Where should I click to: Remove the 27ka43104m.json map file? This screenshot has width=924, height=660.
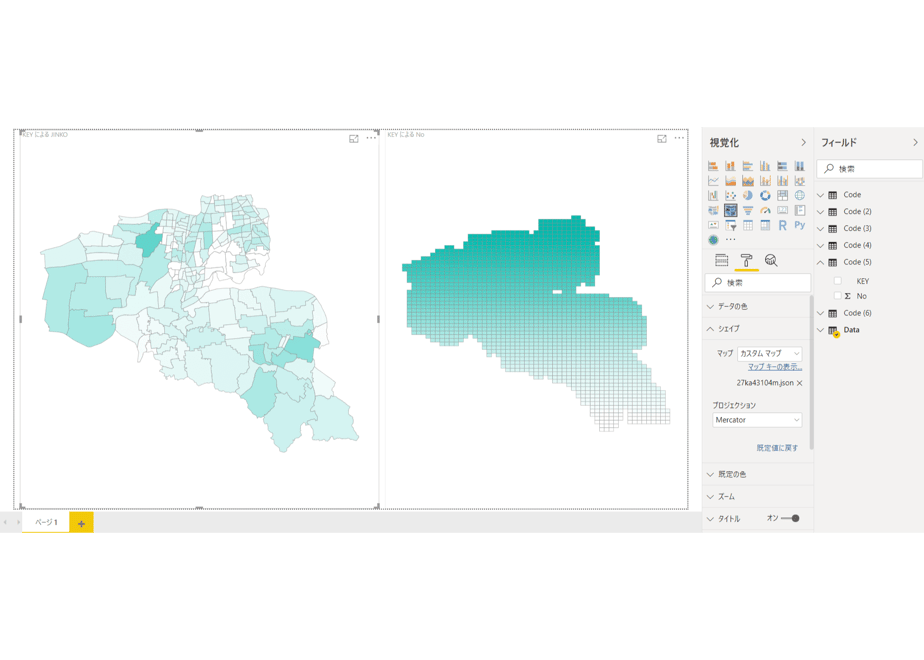(x=800, y=383)
